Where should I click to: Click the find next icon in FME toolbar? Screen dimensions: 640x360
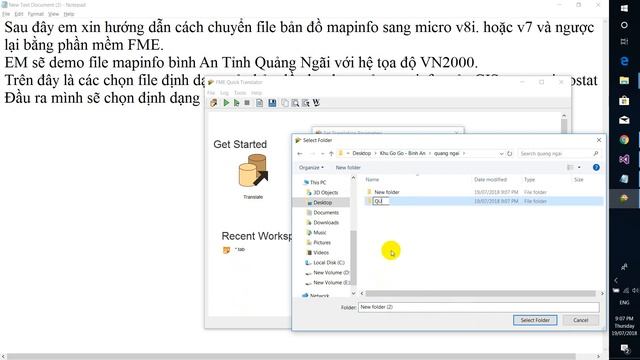click(x=306, y=103)
